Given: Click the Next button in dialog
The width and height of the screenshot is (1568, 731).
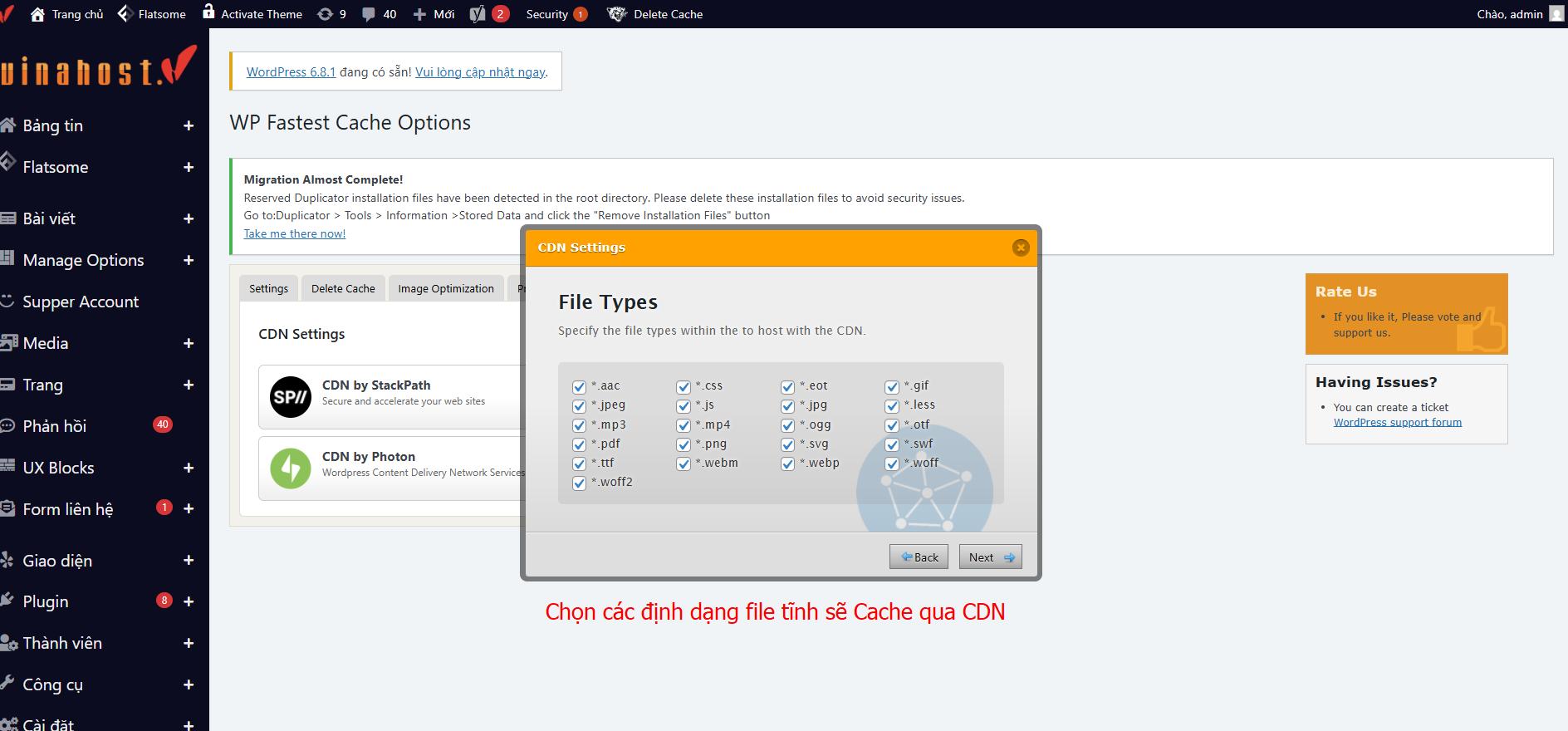Looking at the screenshot, I should [x=990, y=557].
